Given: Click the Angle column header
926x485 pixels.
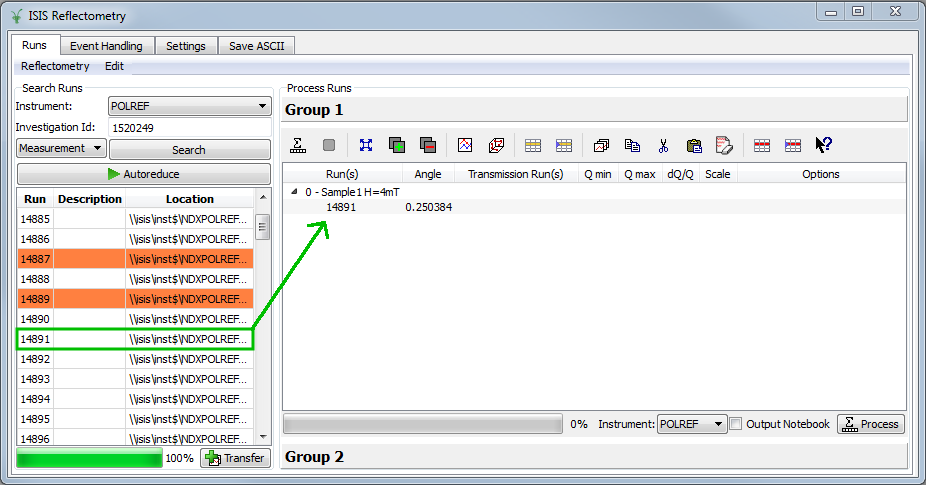Looking at the screenshot, I should coord(428,174).
